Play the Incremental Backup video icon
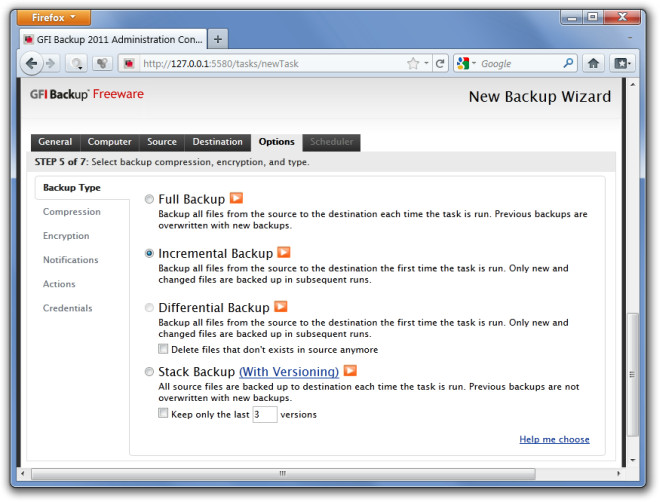Image resolution: width=660 pixels, height=502 pixels. (284, 252)
